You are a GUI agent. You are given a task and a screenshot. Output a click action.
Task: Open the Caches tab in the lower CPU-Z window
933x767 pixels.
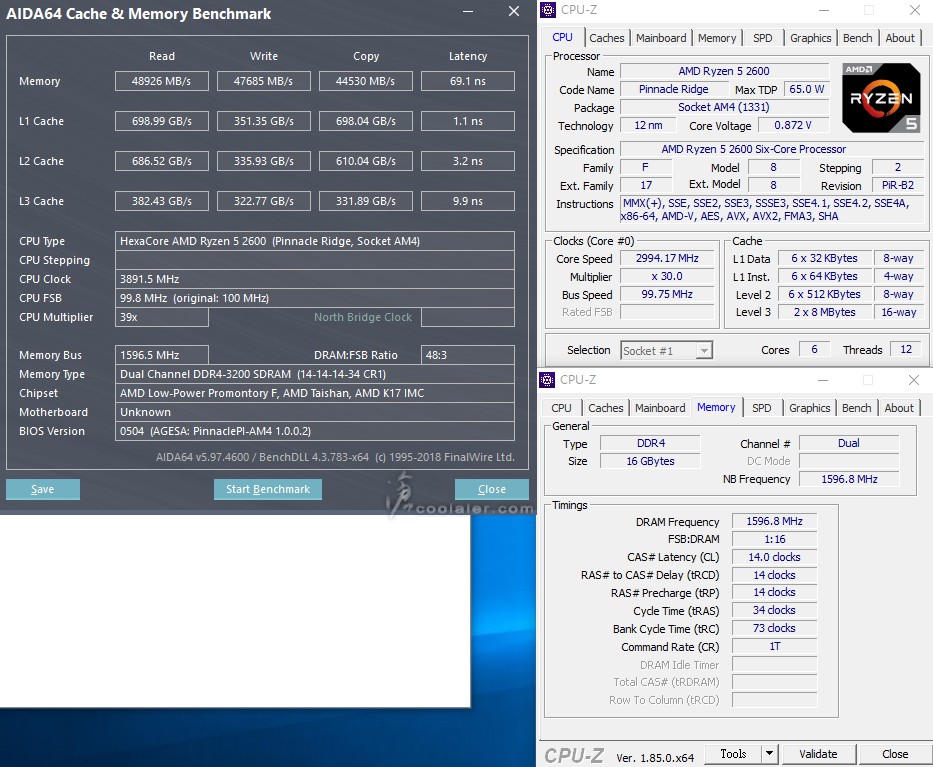(x=605, y=408)
